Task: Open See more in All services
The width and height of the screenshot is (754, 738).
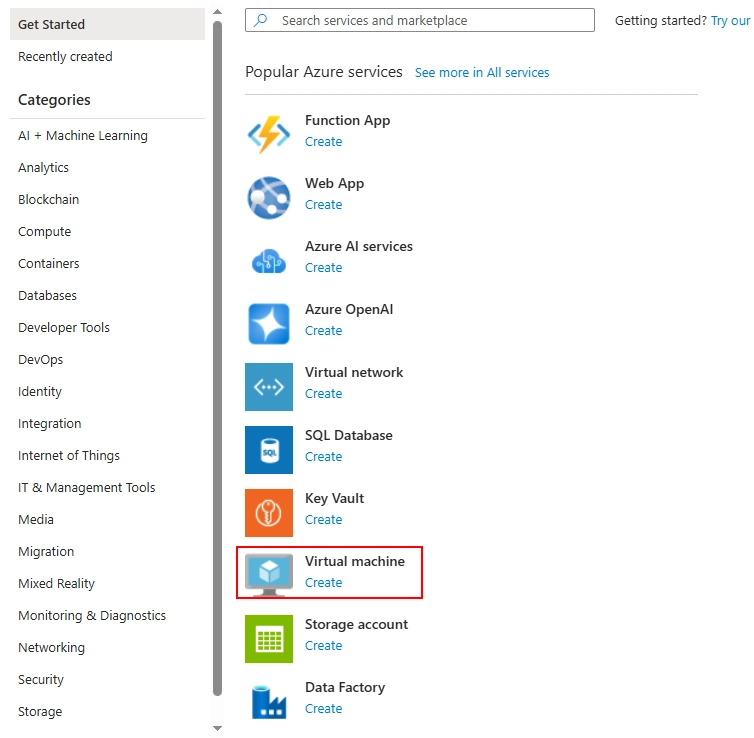Action: click(482, 72)
